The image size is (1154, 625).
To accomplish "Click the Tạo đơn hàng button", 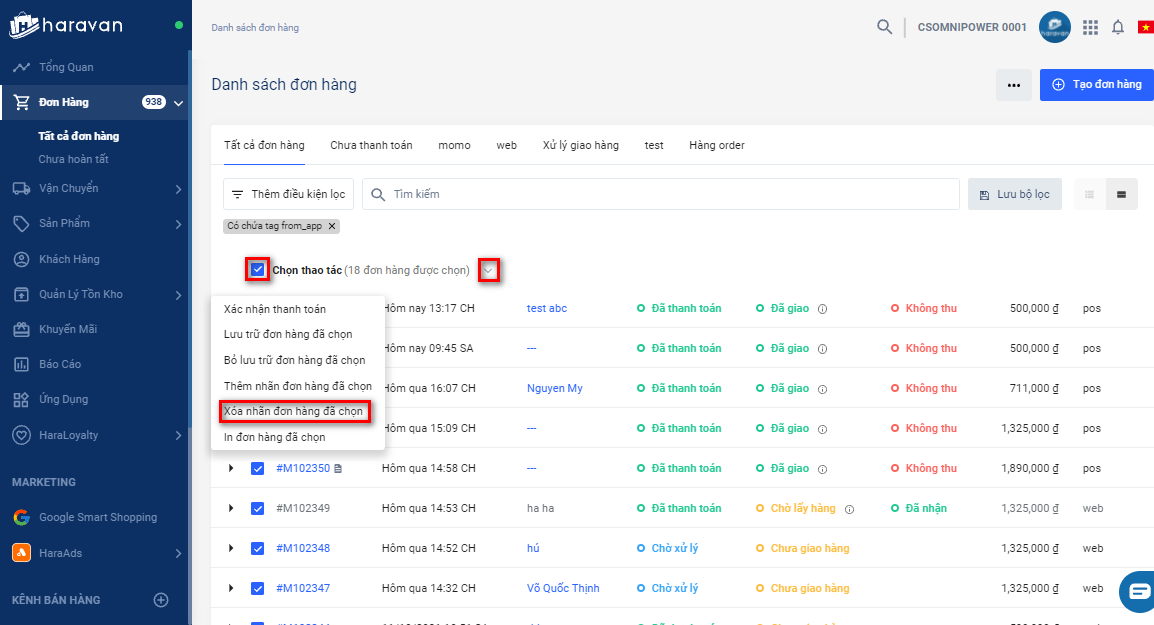I will [x=1096, y=85].
